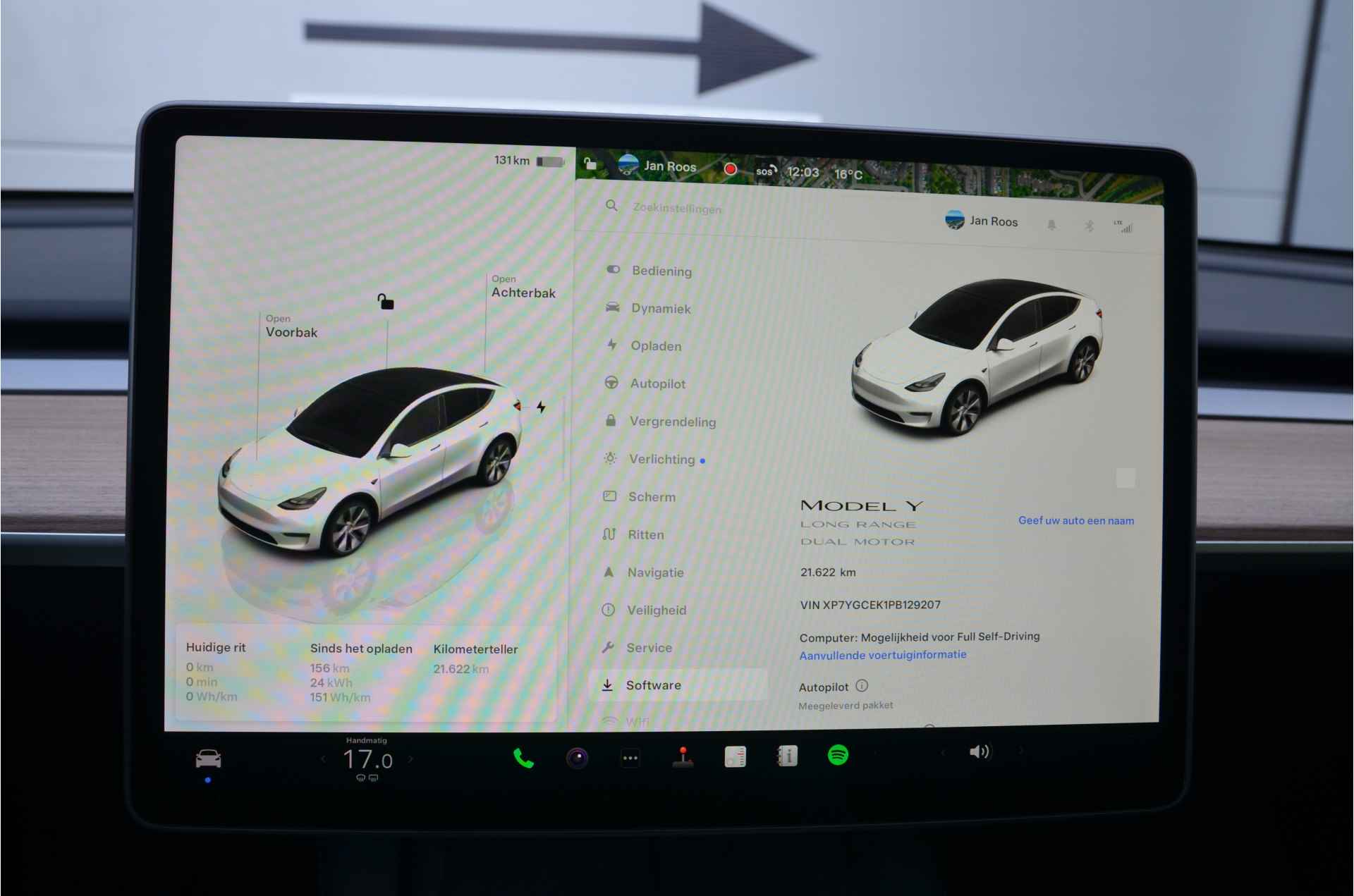The height and width of the screenshot is (896, 1354).
Task: Tap Jan Roos profile in top status bar
Action: pyautogui.click(x=657, y=166)
